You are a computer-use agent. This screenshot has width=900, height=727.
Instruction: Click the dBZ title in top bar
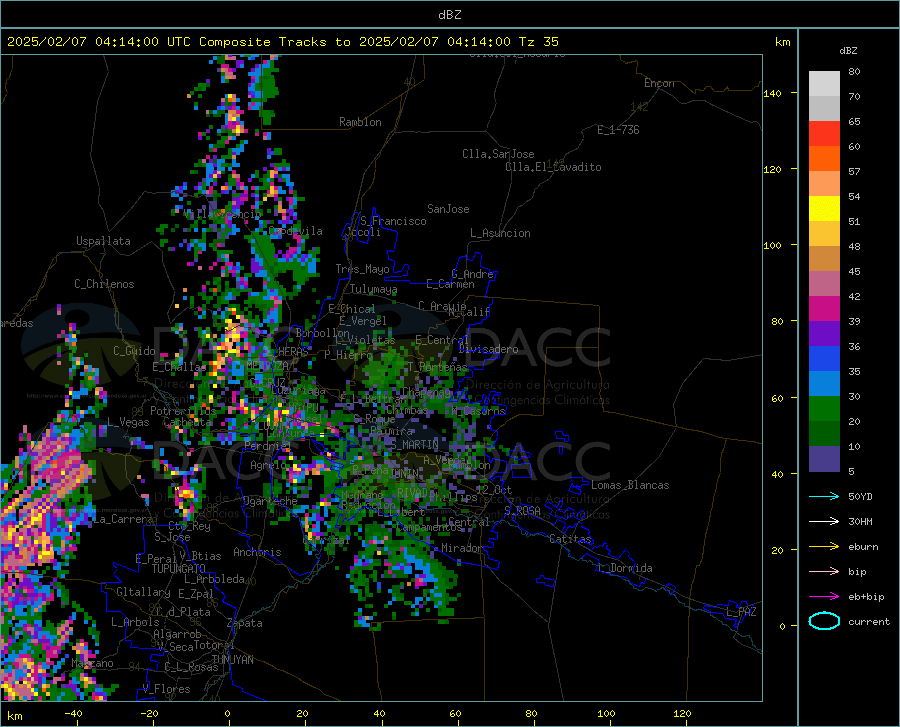[x=449, y=15]
